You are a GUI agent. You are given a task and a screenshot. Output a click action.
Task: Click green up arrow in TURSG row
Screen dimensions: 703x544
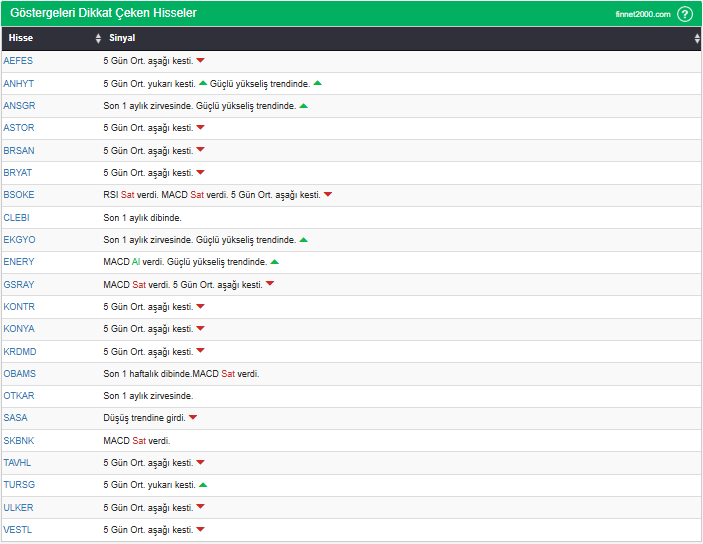point(203,485)
